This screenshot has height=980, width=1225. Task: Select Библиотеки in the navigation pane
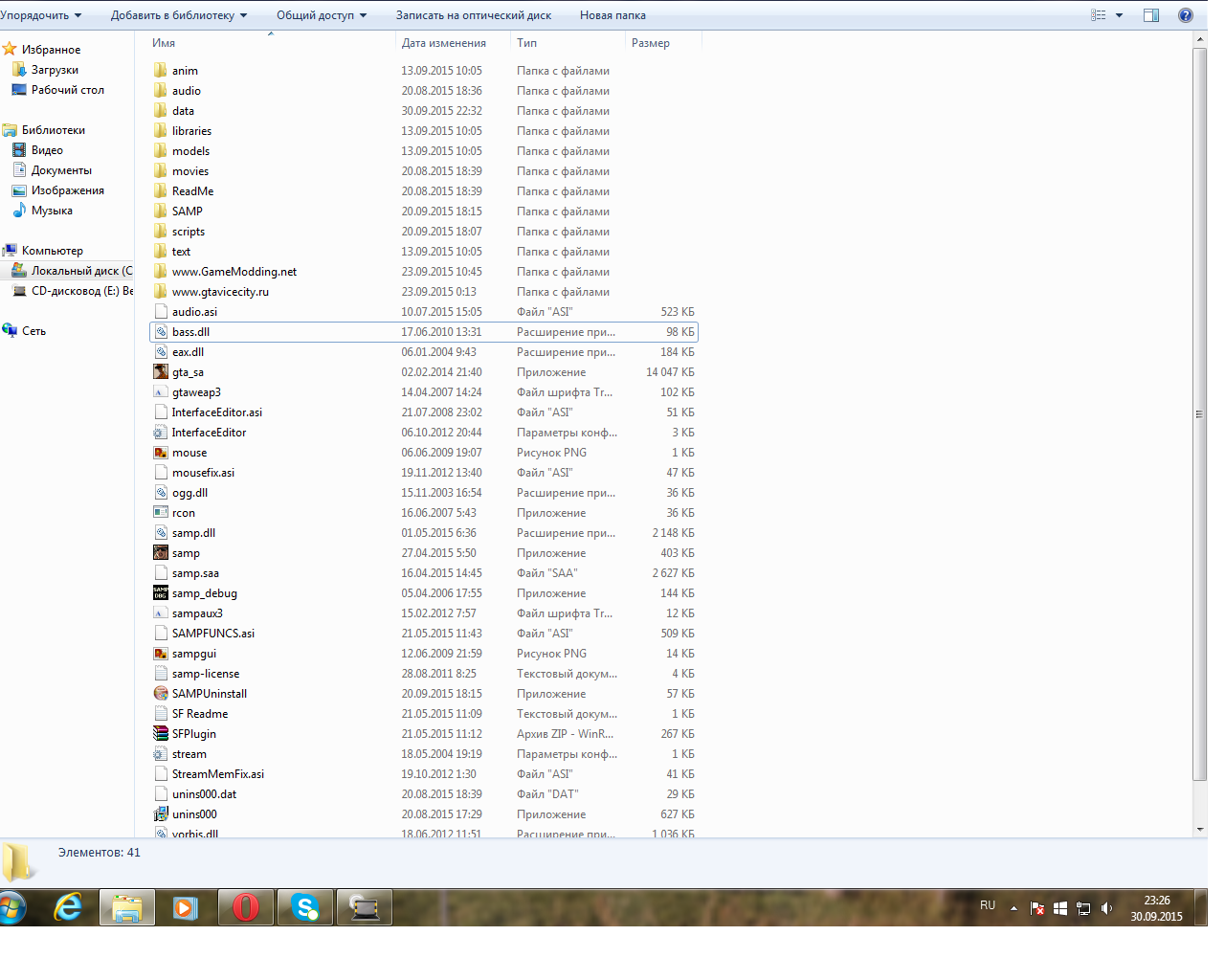click(53, 130)
